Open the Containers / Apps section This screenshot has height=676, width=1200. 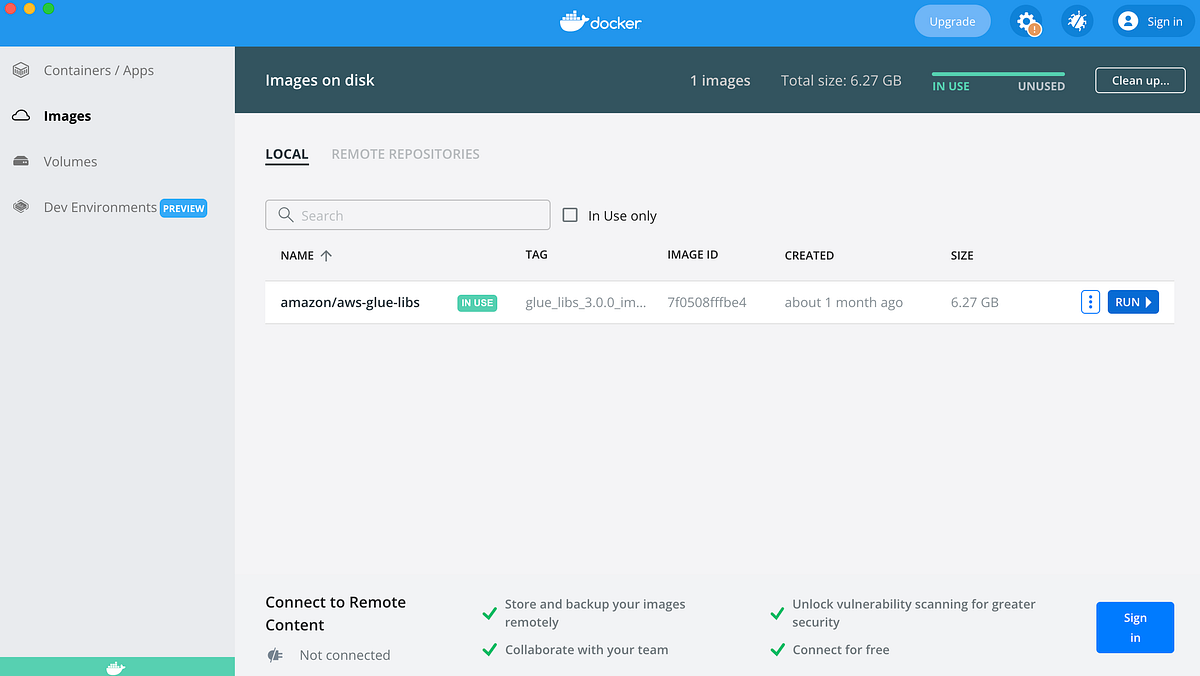[98, 70]
